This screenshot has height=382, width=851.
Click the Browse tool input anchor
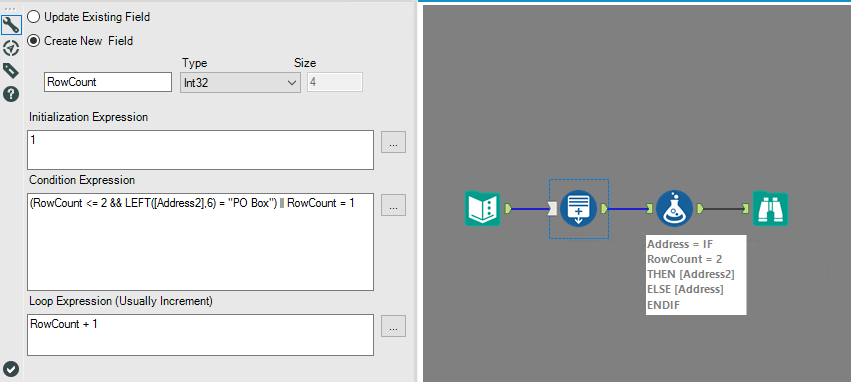746,208
